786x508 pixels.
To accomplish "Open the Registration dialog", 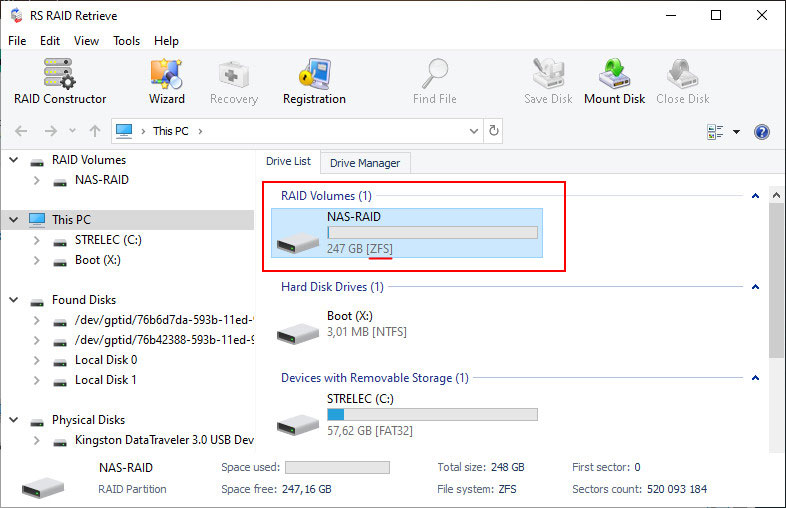I will click(314, 81).
